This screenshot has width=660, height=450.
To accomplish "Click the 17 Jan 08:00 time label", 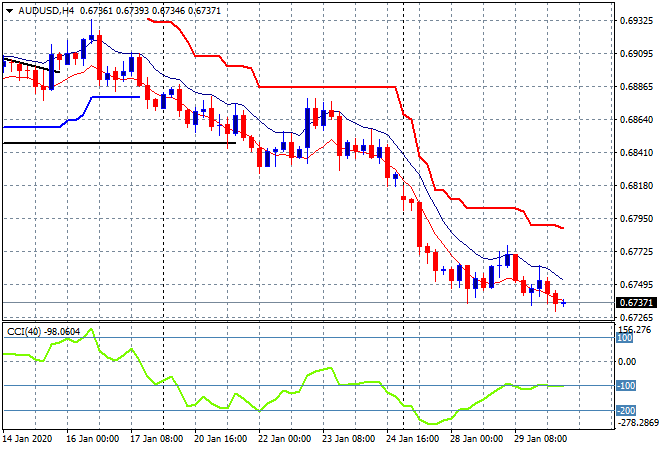I will point(156,439).
